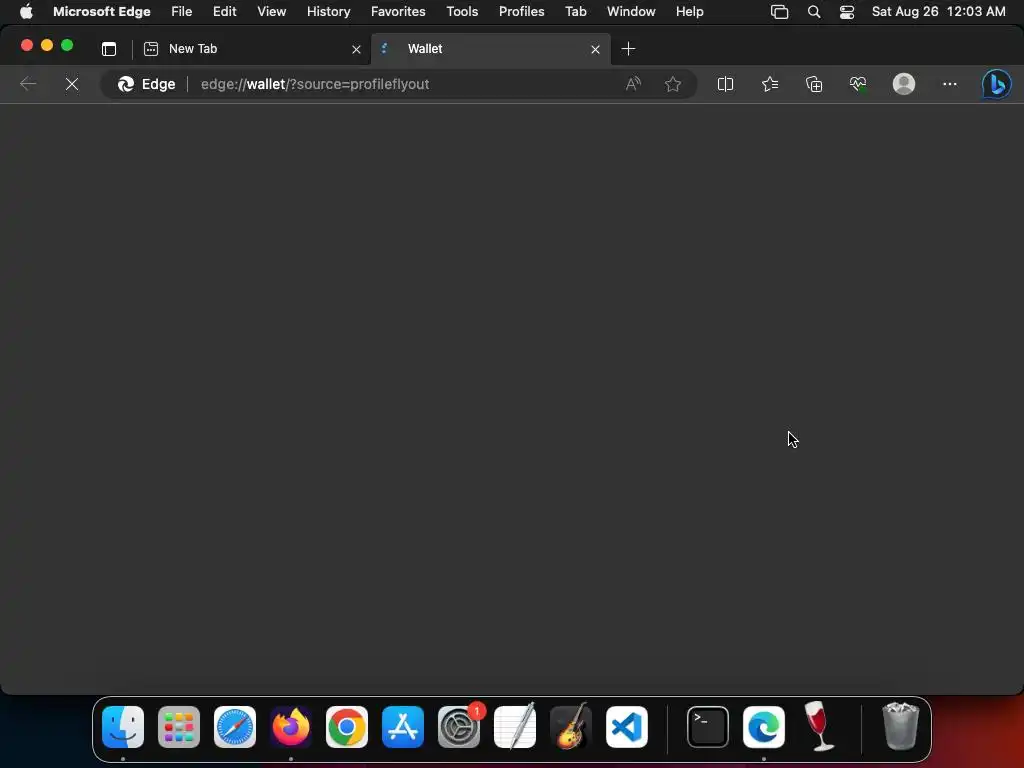Open System Settings from the Dock

coord(459,727)
